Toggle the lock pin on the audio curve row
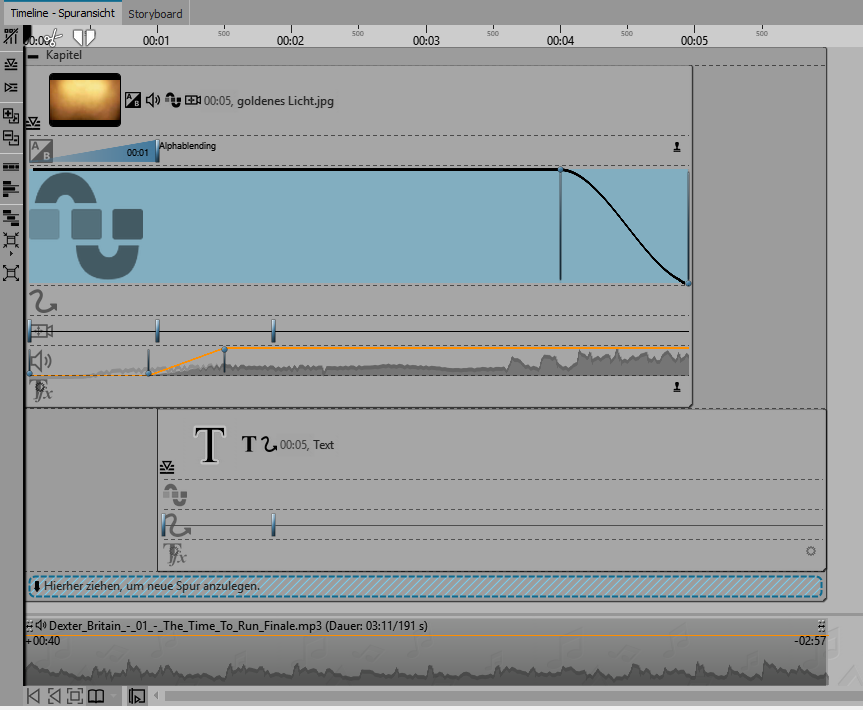This screenshot has height=710, width=863. [676, 386]
